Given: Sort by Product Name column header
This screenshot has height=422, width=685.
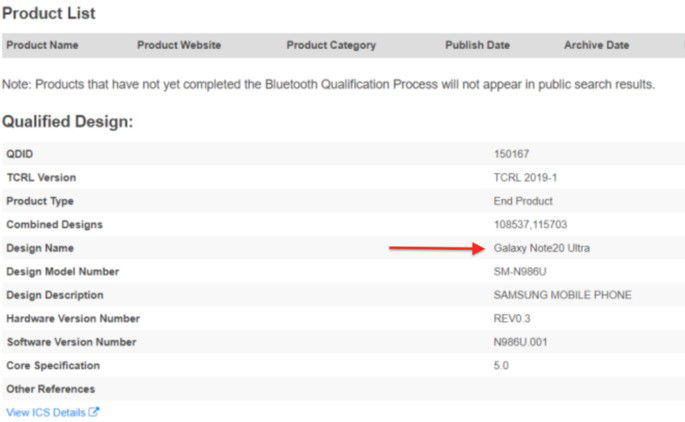Looking at the screenshot, I should pos(42,45).
